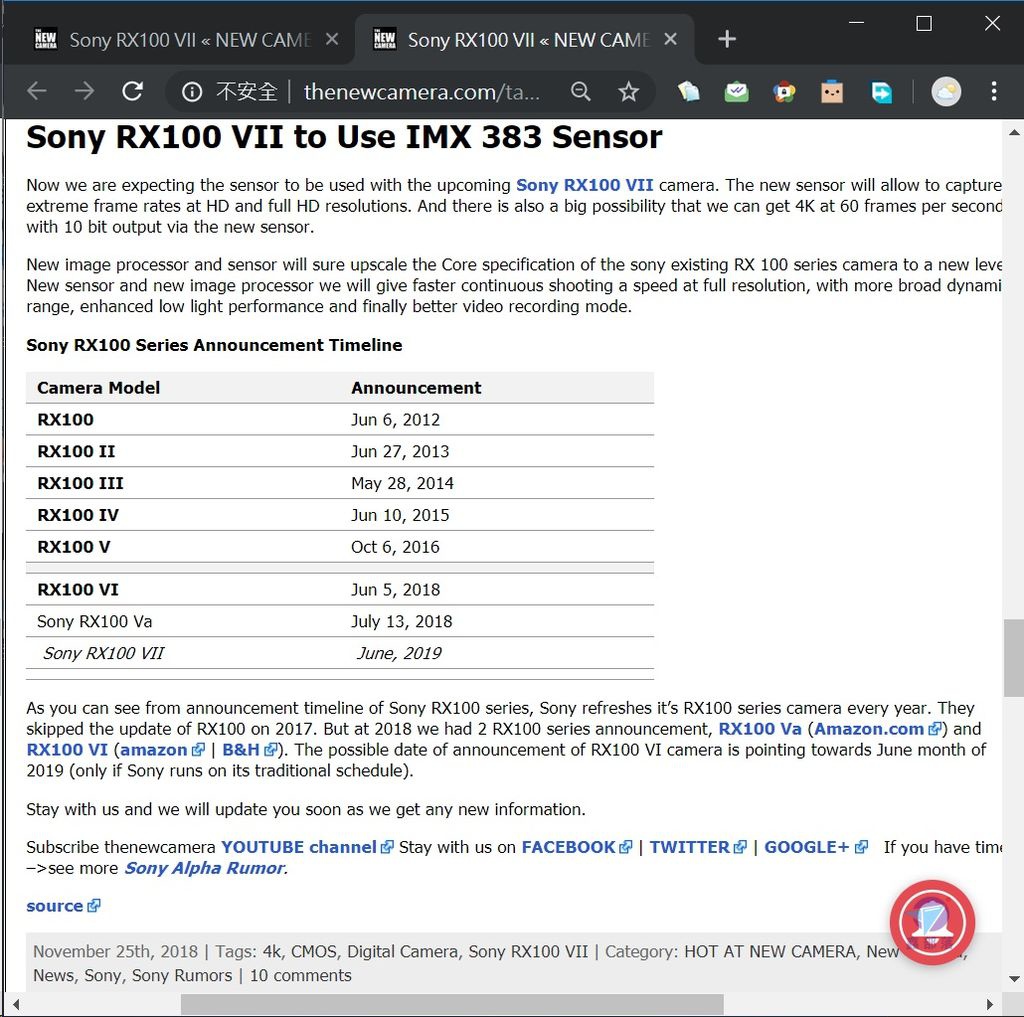Screen dimensions: 1024x1017
Task: Open the green checkmark mail extension
Action: pyautogui.click(x=736, y=91)
